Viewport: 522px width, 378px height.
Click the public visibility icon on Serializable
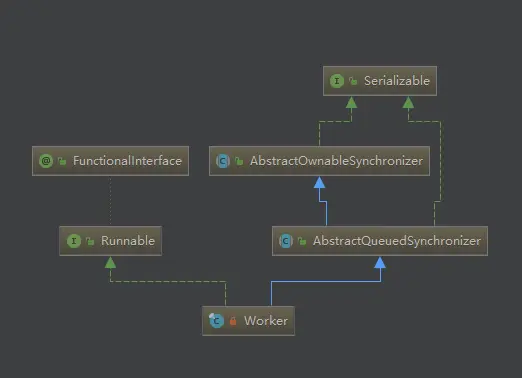[353, 81]
